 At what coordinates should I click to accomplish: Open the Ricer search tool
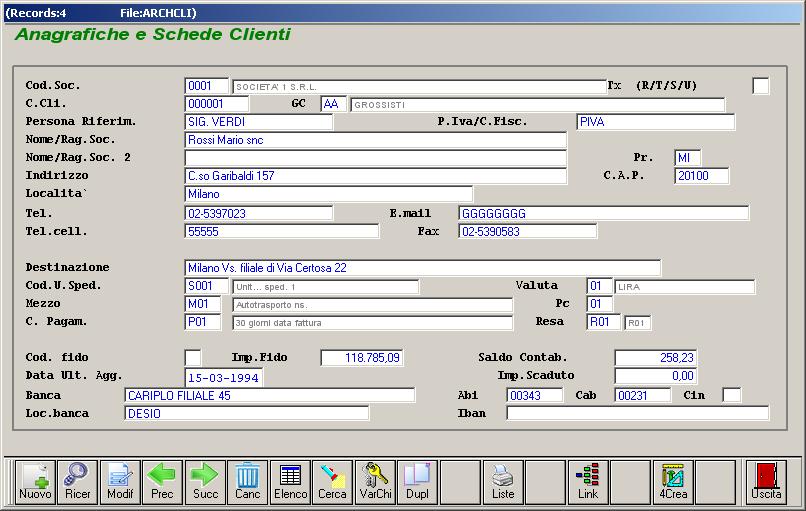78,482
